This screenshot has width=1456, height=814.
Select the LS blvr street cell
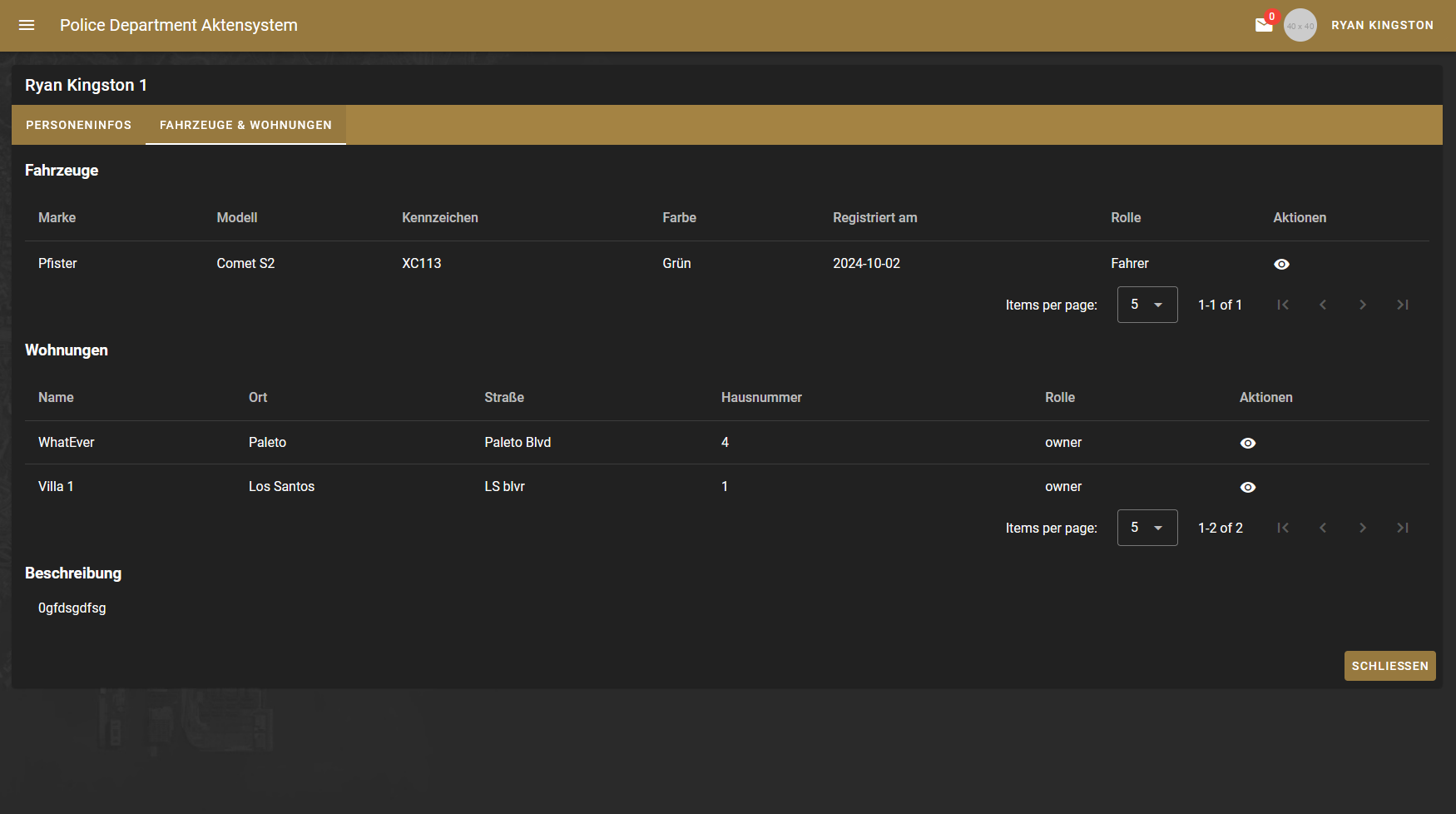click(504, 486)
